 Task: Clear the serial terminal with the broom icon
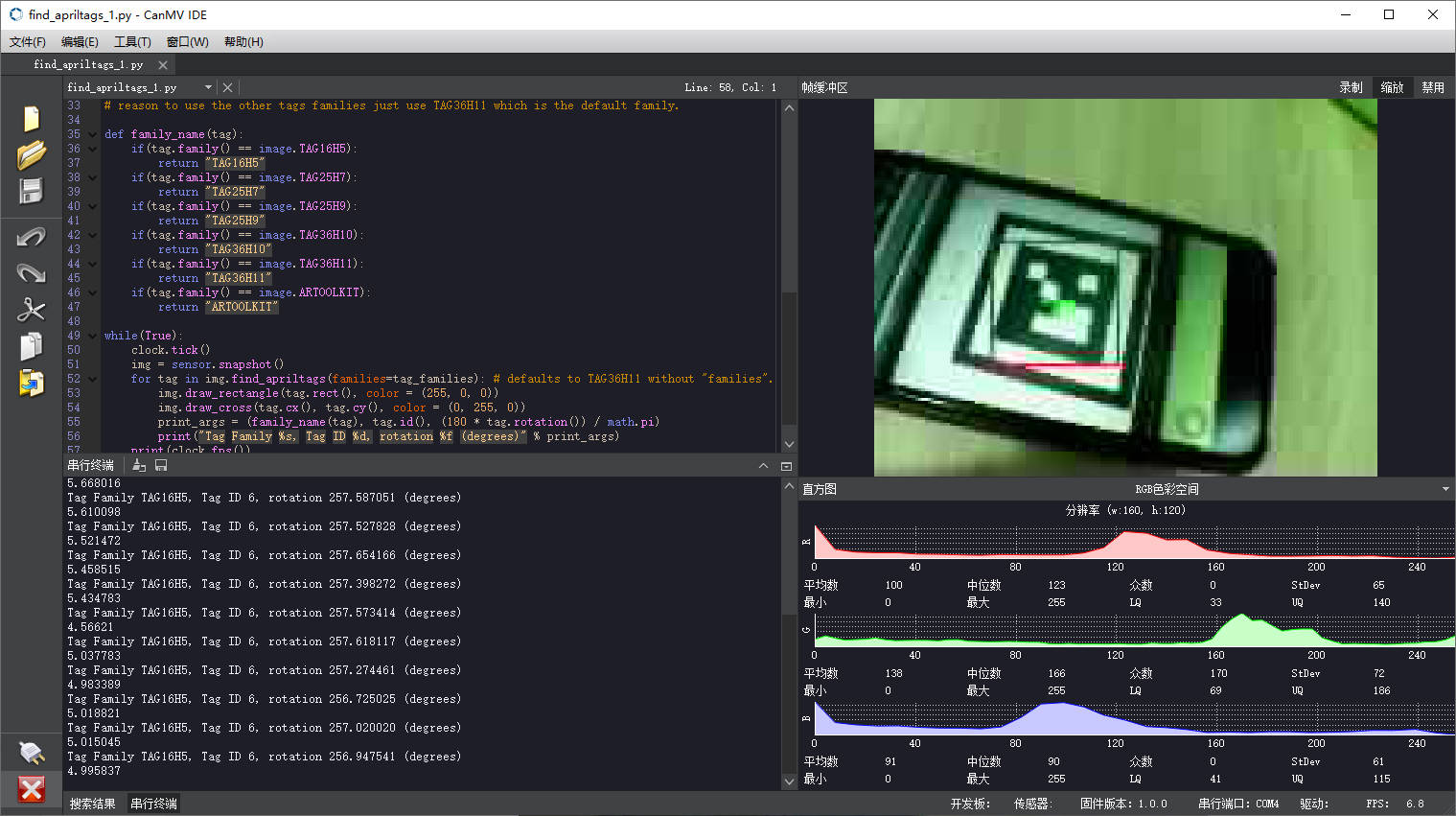[x=139, y=465]
